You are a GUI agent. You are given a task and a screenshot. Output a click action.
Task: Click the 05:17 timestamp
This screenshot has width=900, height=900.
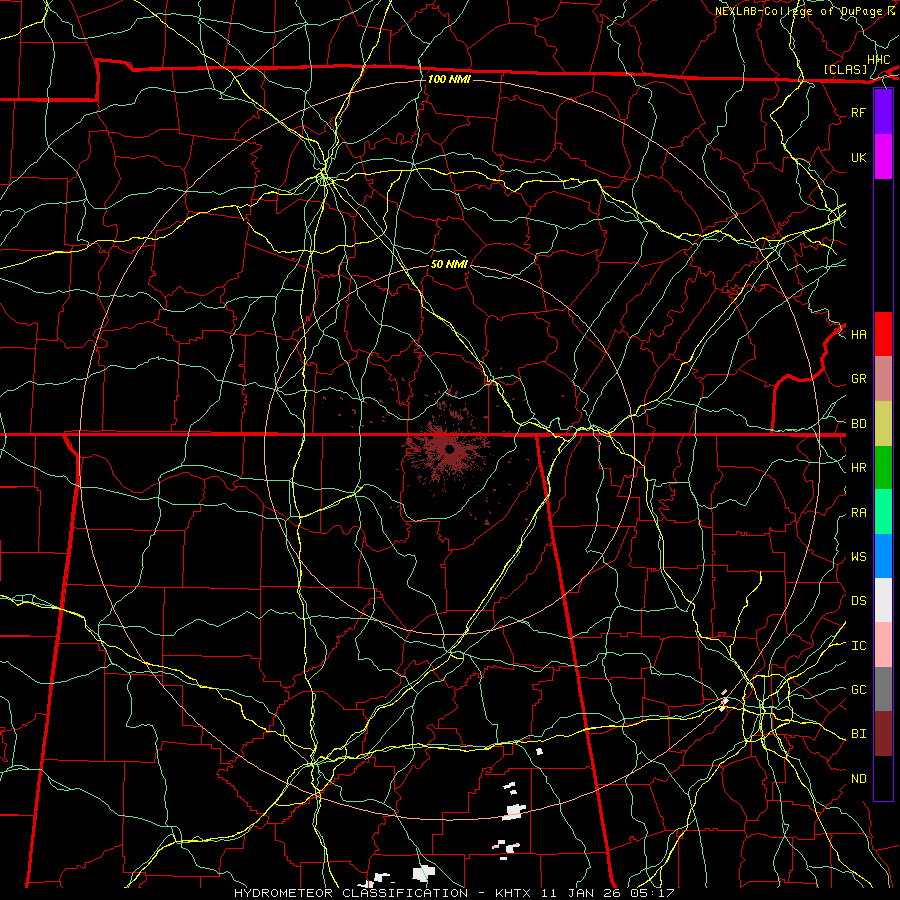pos(655,893)
